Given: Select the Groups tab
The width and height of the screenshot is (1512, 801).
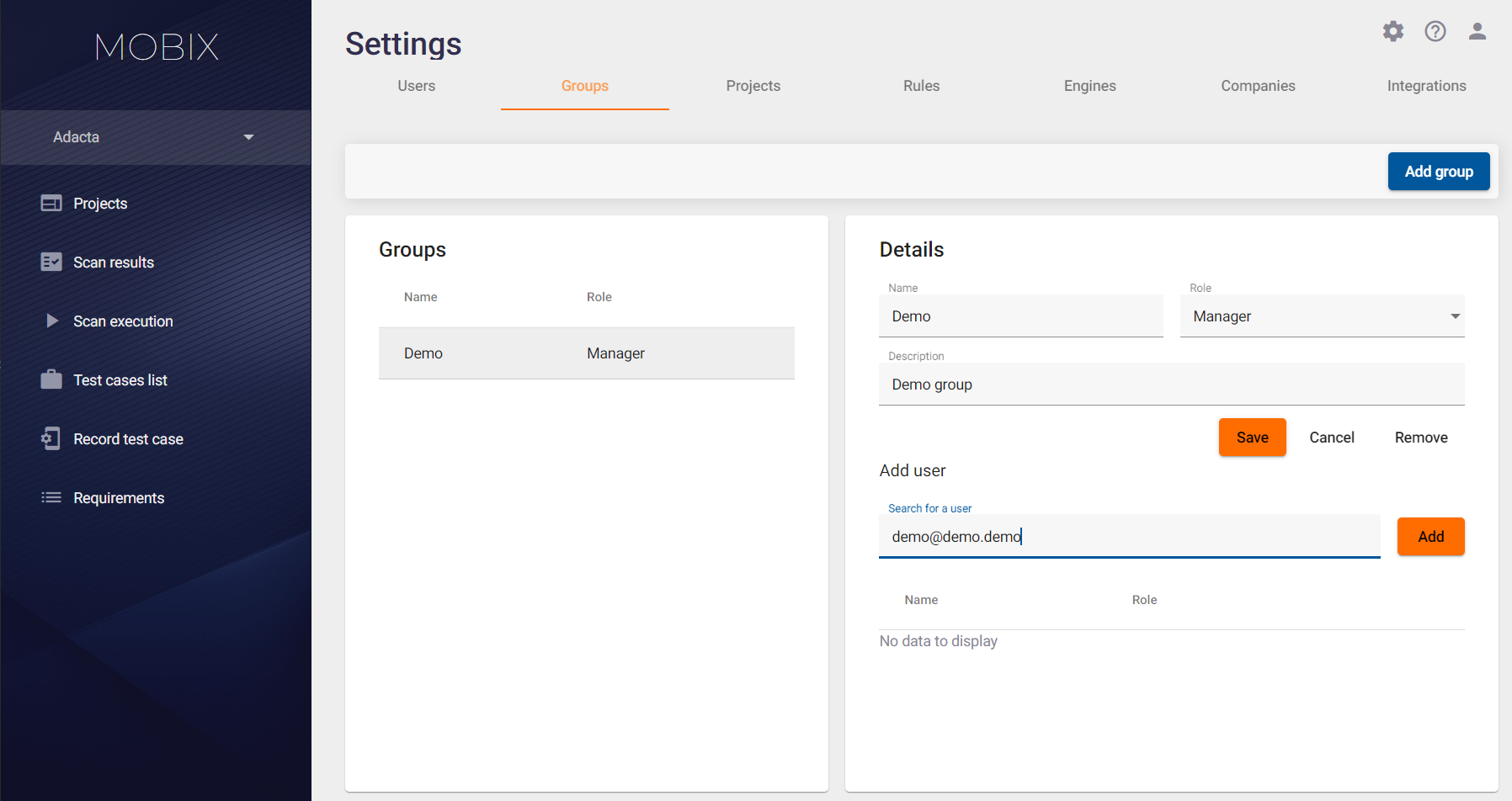Looking at the screenshot, I should click(x=585, y=86).
